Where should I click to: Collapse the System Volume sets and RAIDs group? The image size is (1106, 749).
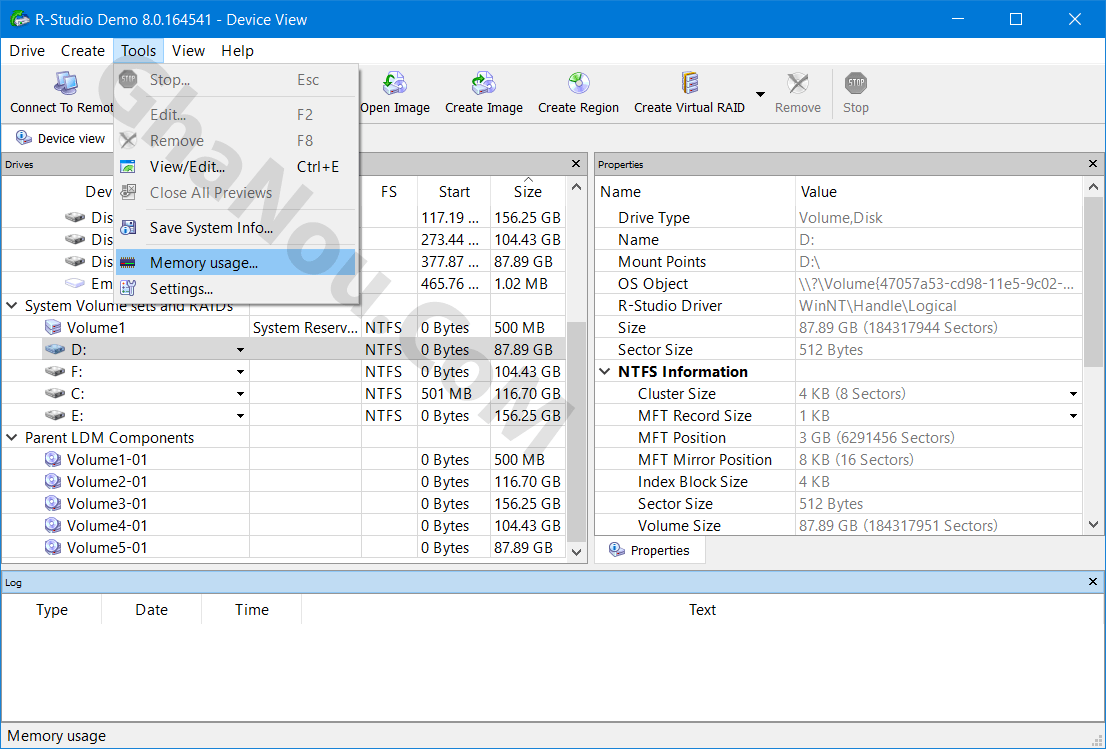click(12, 305)
